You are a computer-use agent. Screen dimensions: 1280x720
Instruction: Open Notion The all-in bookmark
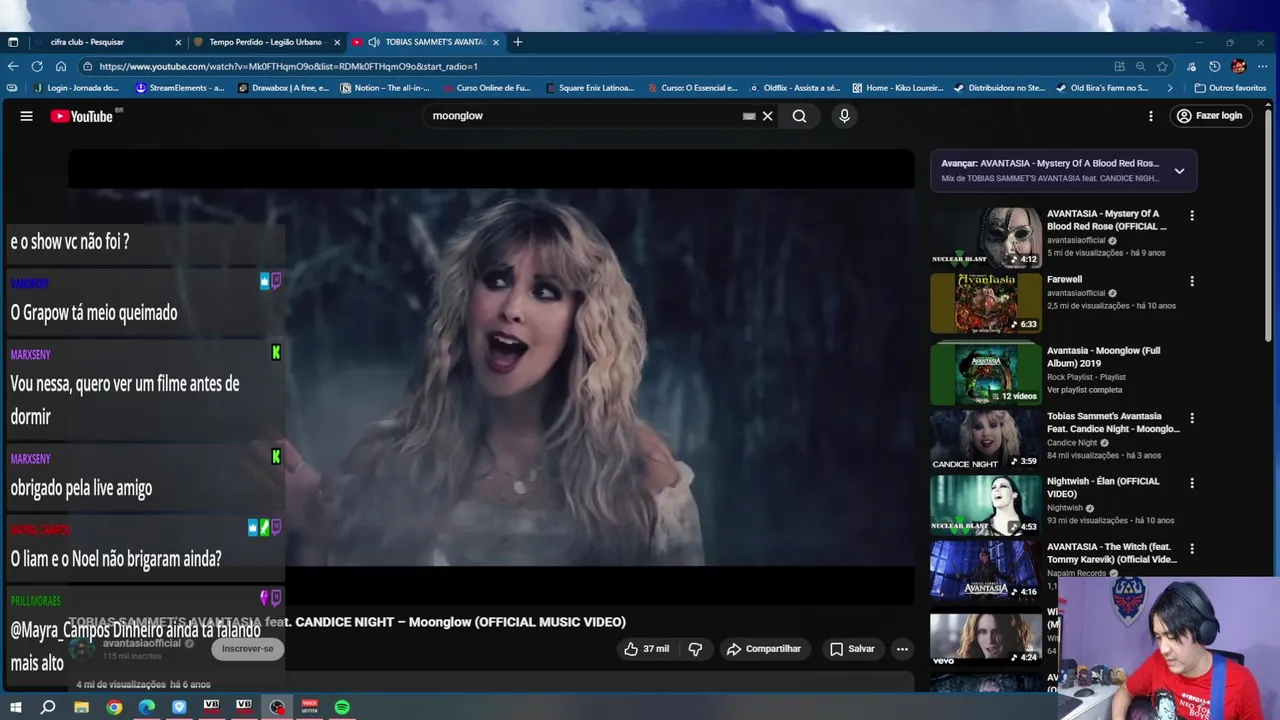coord(386,88)
